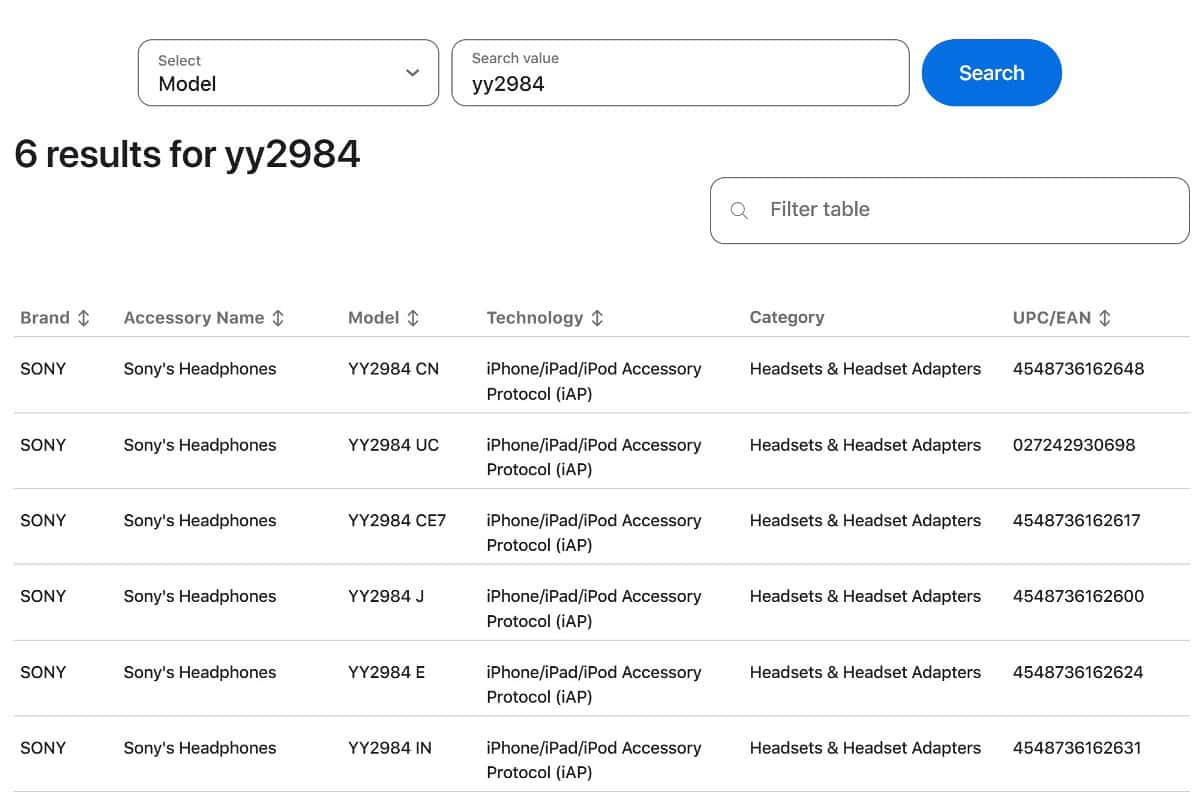
Task: Click the chevron in the Select dropdown
Action: click(x=412, y=73)
